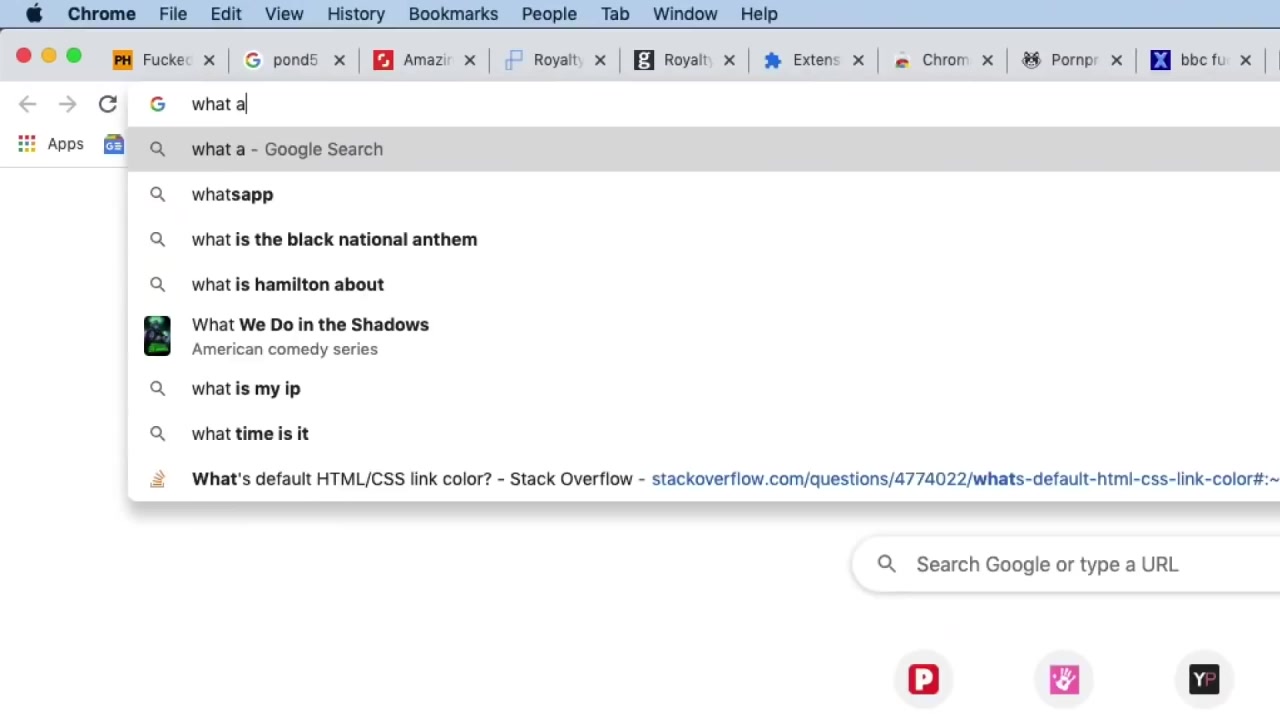Open the red P shortcut tile
Viewport: 1280px width, 720px height.
923,679
